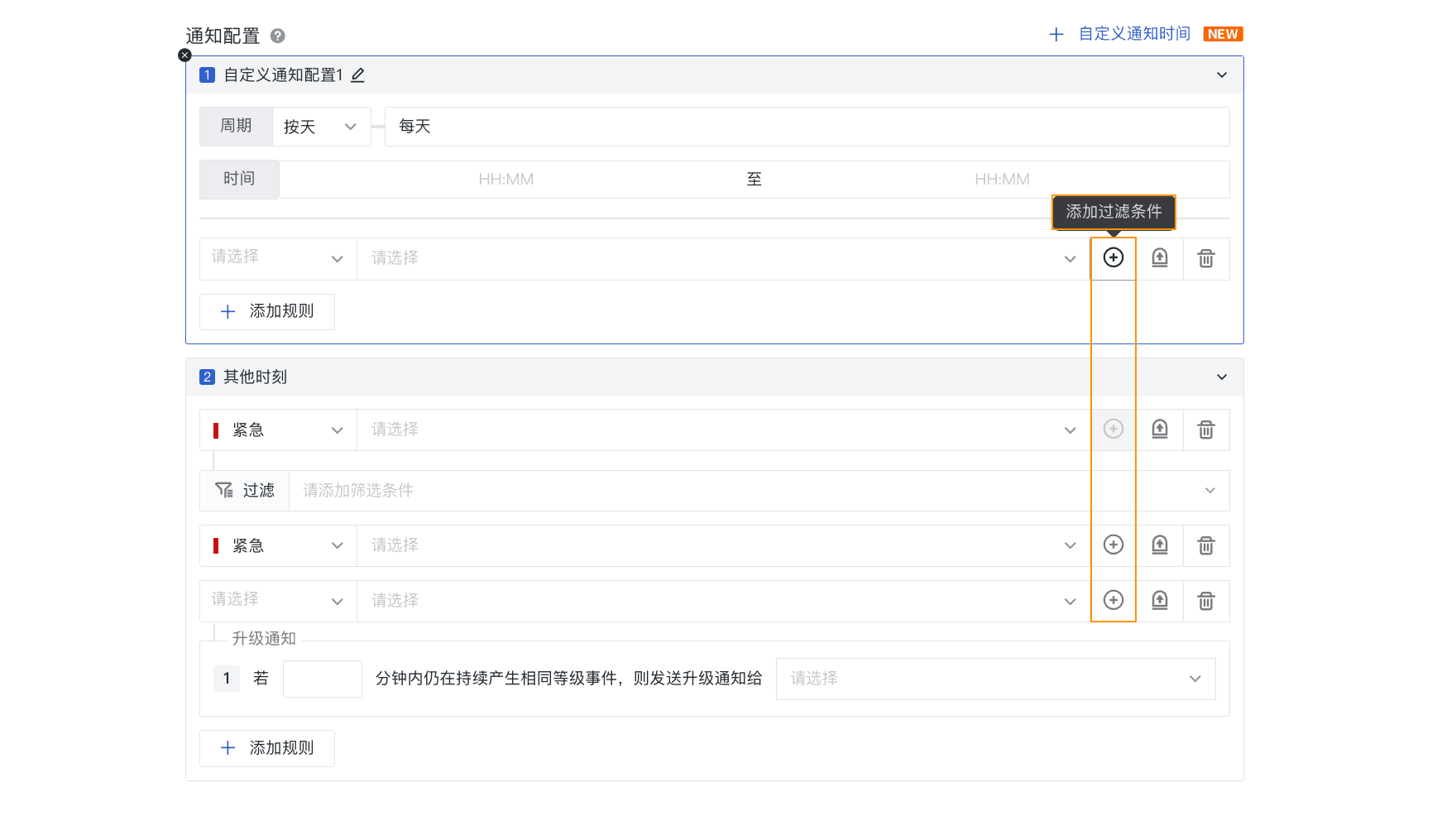Click the 其他时刻 section header title

click(x=255, y=377)
